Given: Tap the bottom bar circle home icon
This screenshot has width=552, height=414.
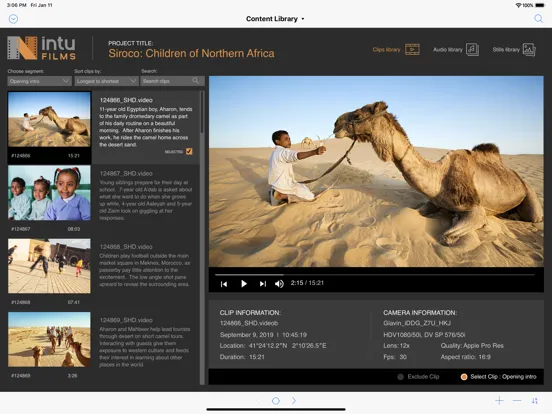Looking at the screenshot, I should coord(276,401).
